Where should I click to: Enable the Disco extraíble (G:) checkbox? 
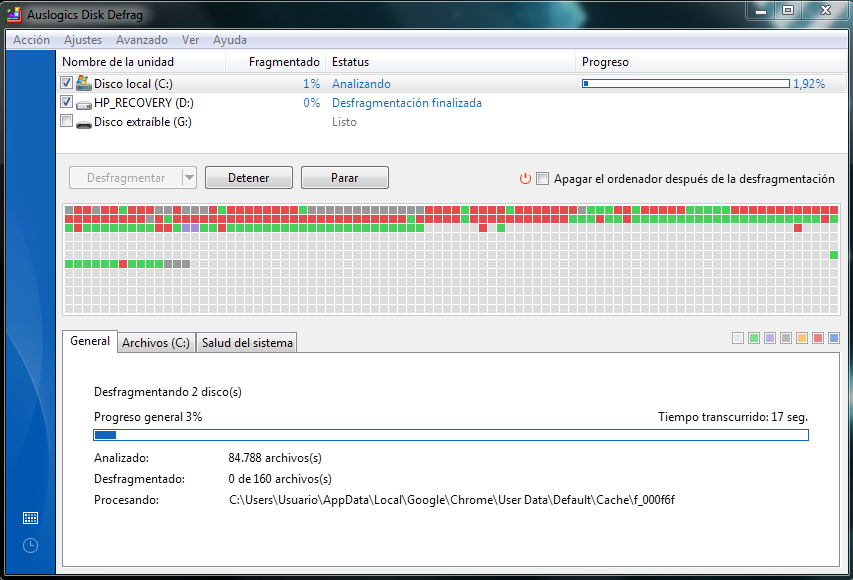[x=66, y=120]
